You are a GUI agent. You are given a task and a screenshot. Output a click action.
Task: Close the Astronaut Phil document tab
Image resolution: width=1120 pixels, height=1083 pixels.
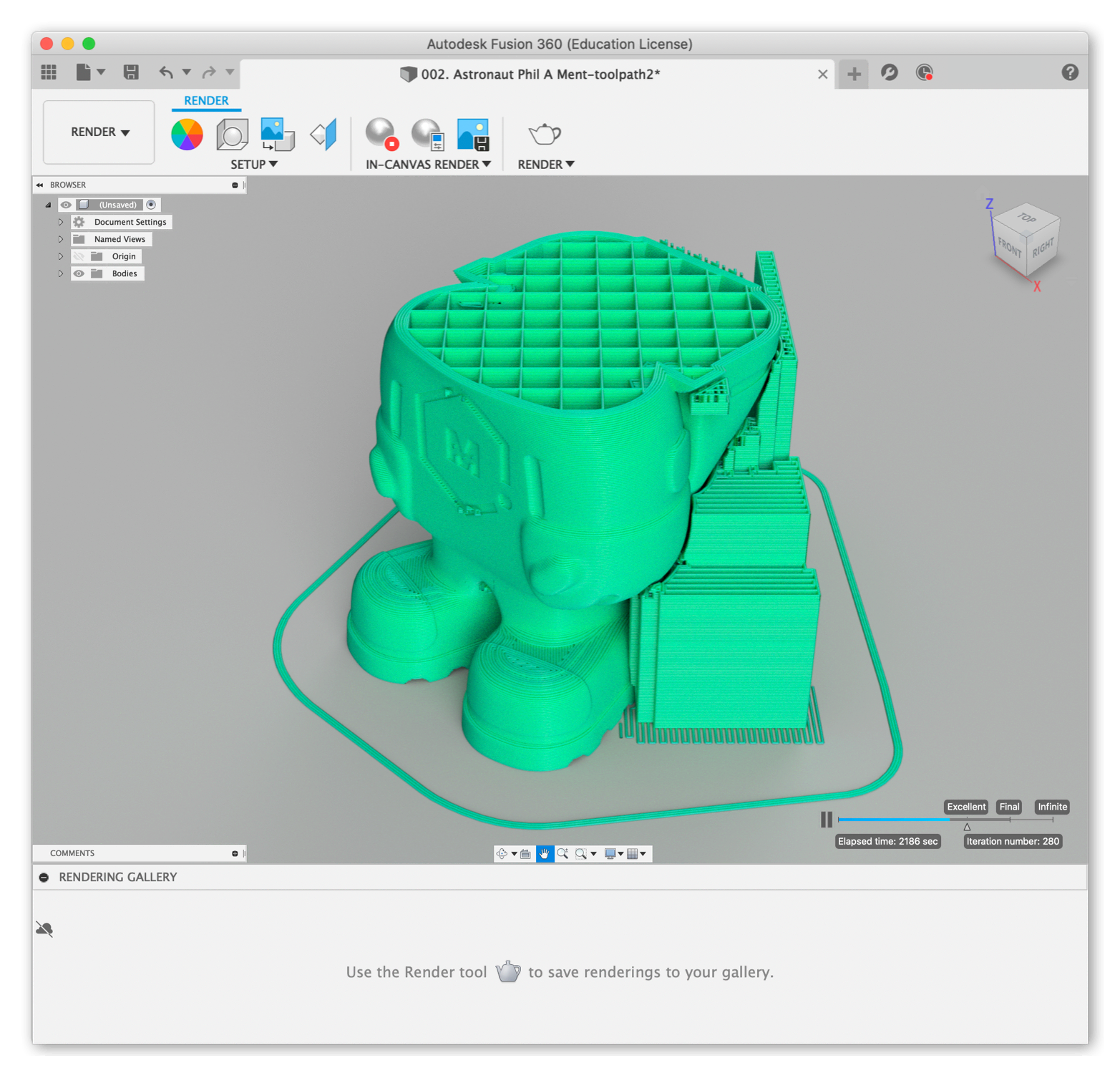pos(822,74)
